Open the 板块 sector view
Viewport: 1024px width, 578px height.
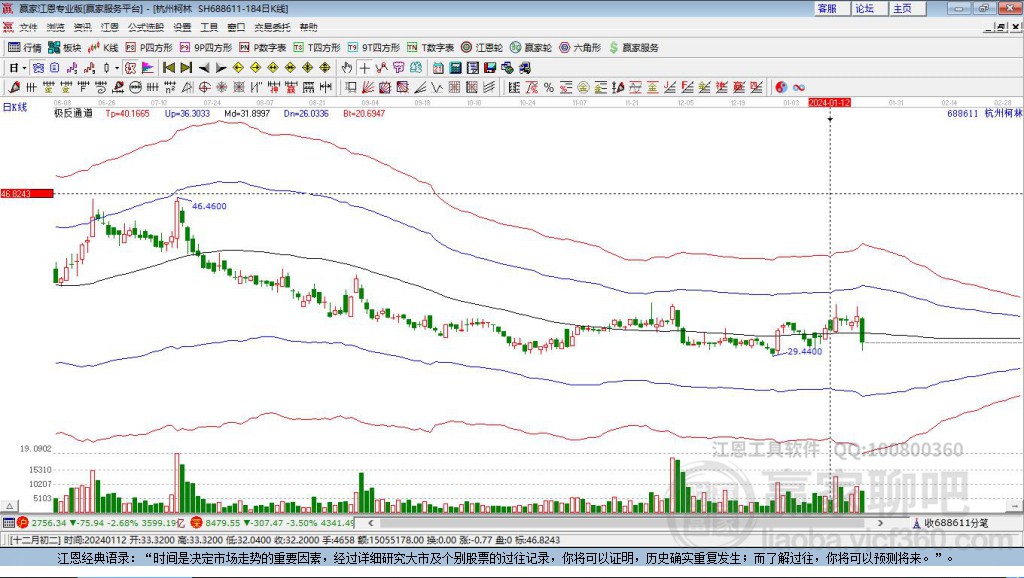click(64, 48)
